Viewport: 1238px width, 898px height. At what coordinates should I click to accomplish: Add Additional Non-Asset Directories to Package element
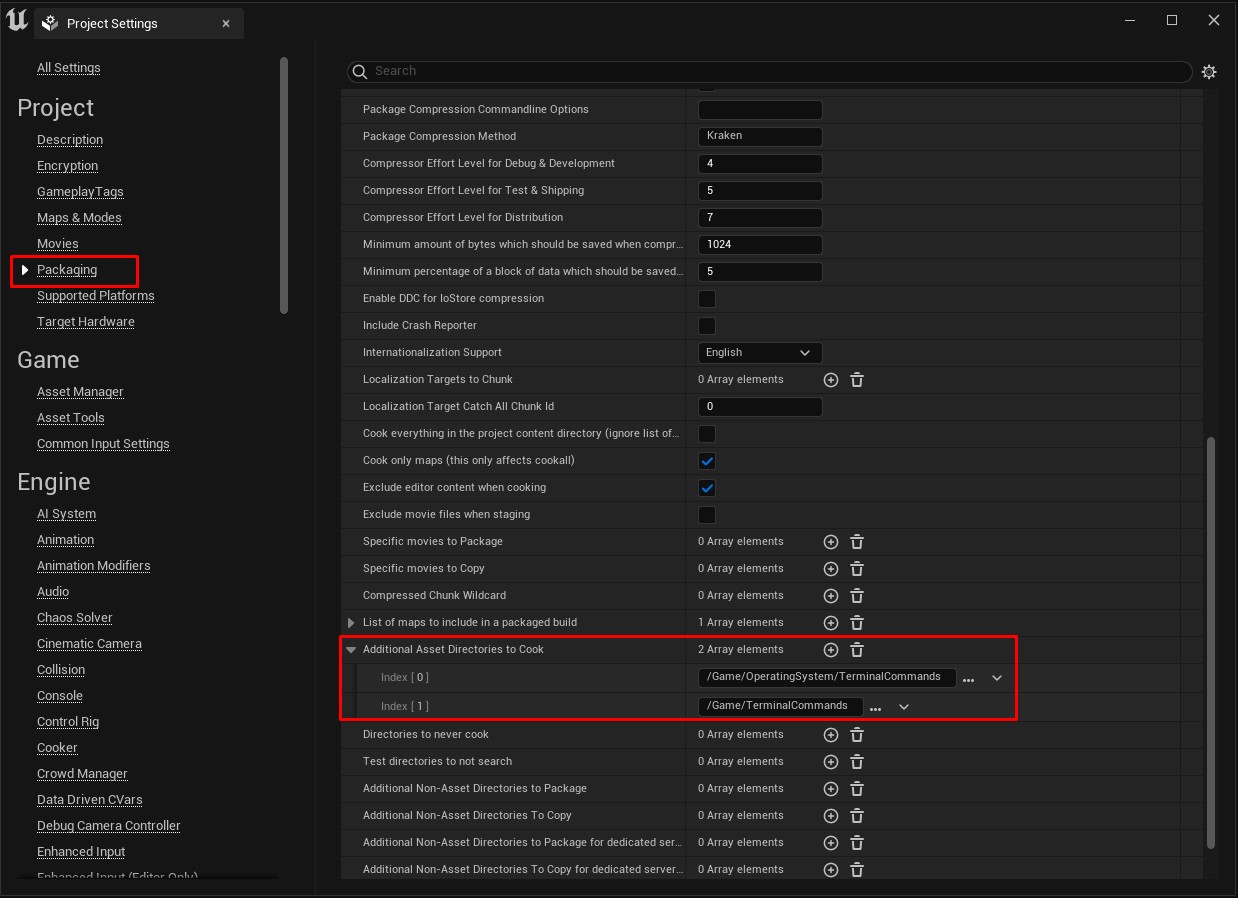click(x=830, y=789)
